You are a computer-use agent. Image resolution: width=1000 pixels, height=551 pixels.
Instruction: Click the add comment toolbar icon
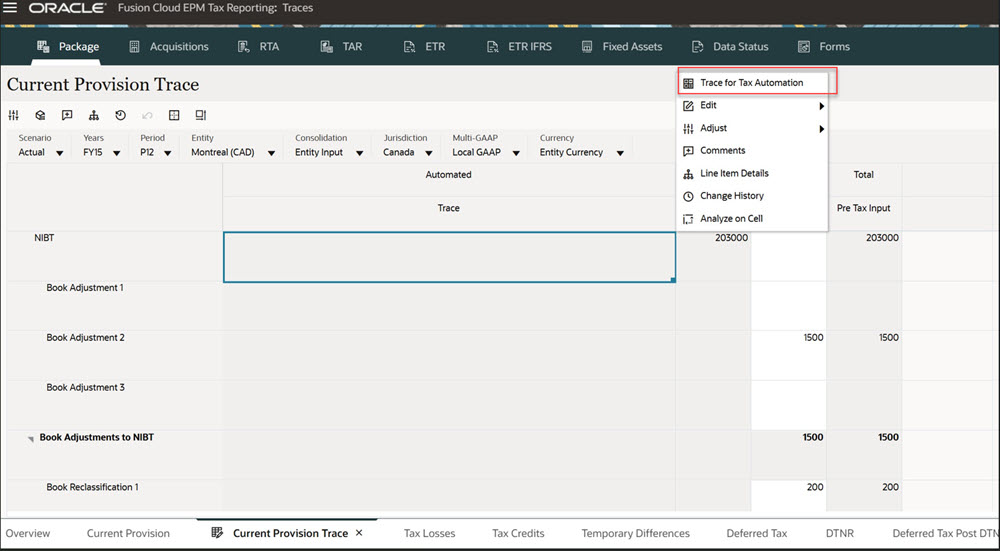pyautogui.click(x=67, y=115)
